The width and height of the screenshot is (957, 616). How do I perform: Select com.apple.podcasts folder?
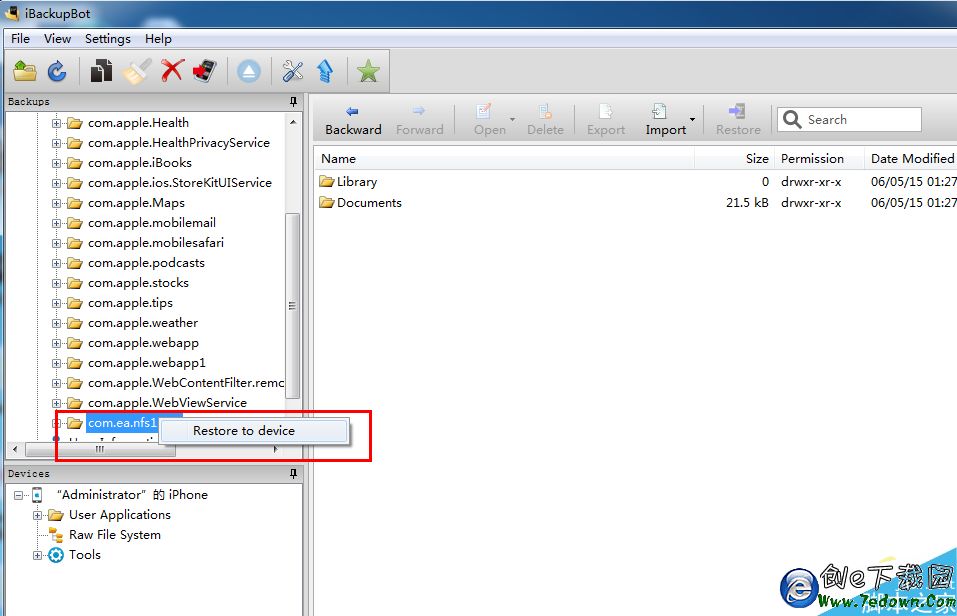(146, 263)
